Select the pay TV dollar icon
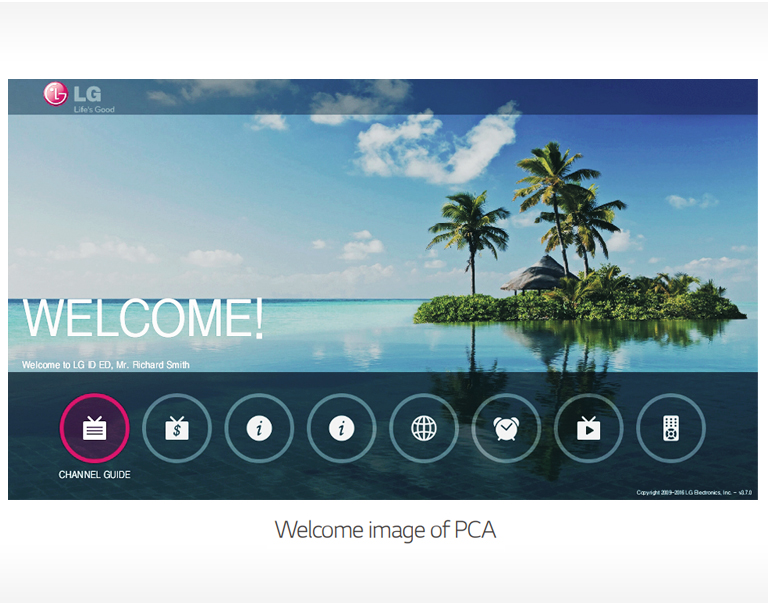This screenshot has width=768, height=603. coord(177,429)
